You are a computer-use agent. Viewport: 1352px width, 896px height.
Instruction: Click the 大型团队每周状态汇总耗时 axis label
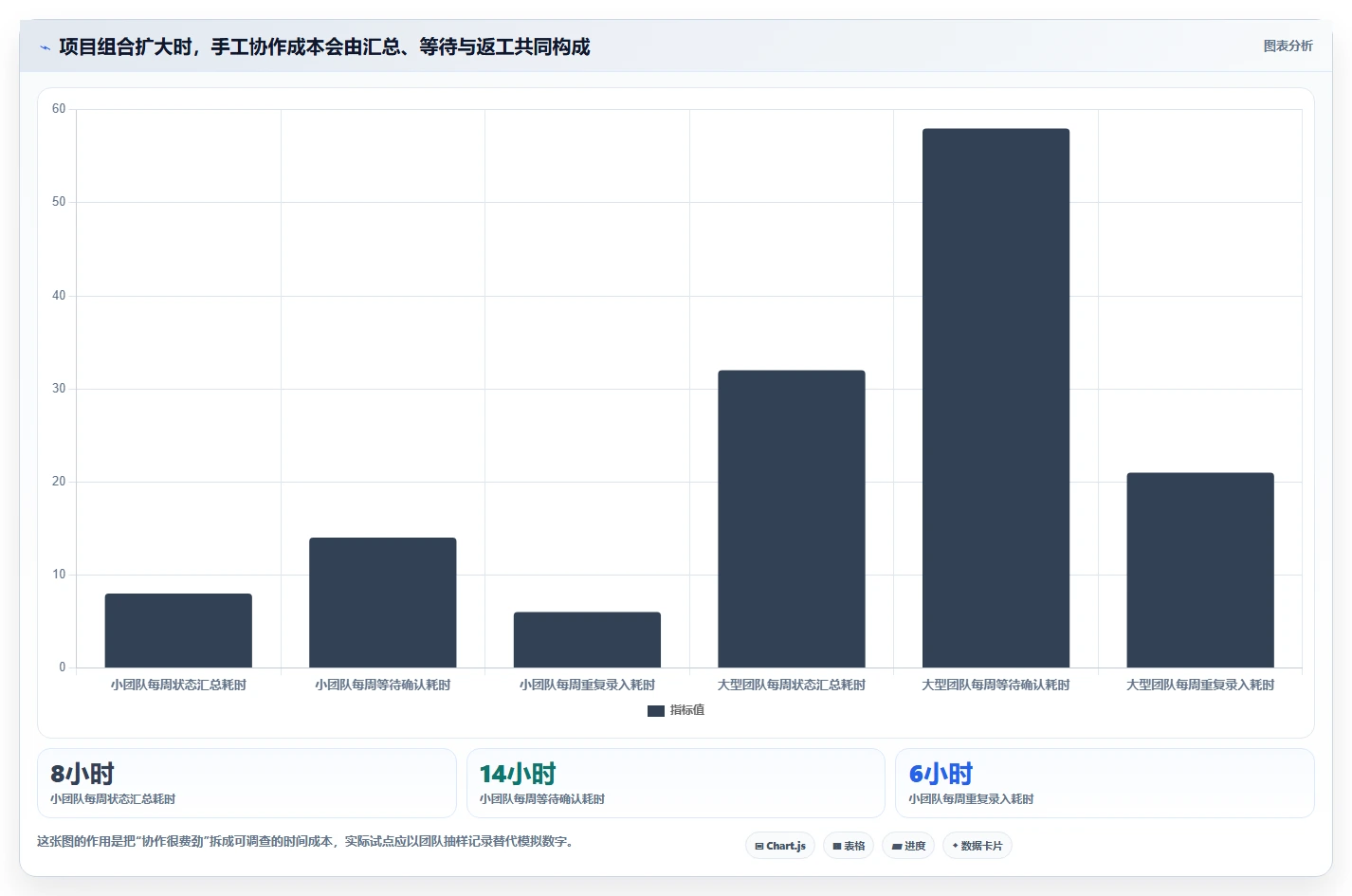792,685
